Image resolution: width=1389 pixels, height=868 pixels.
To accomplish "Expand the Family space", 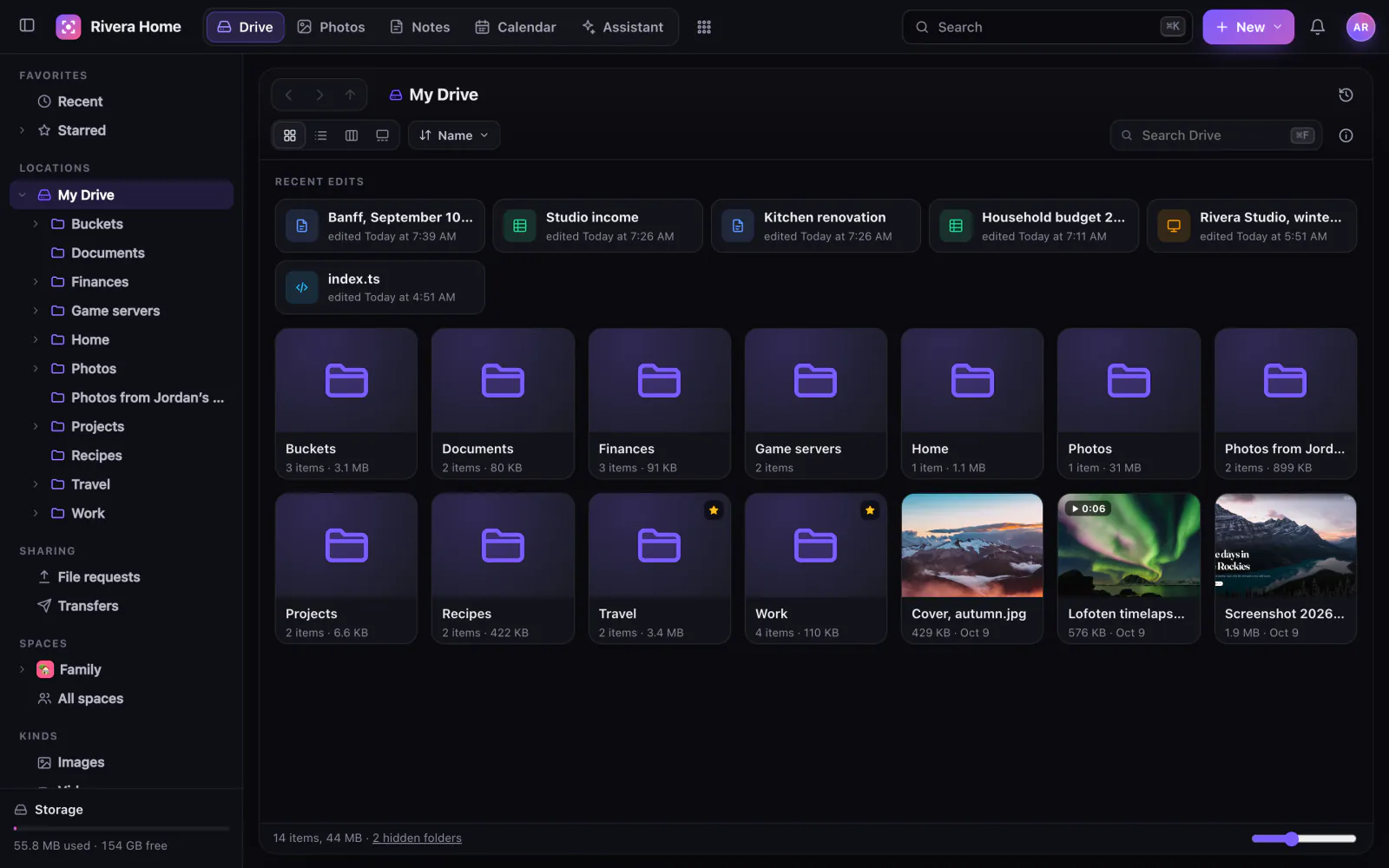I will [23, 669].
